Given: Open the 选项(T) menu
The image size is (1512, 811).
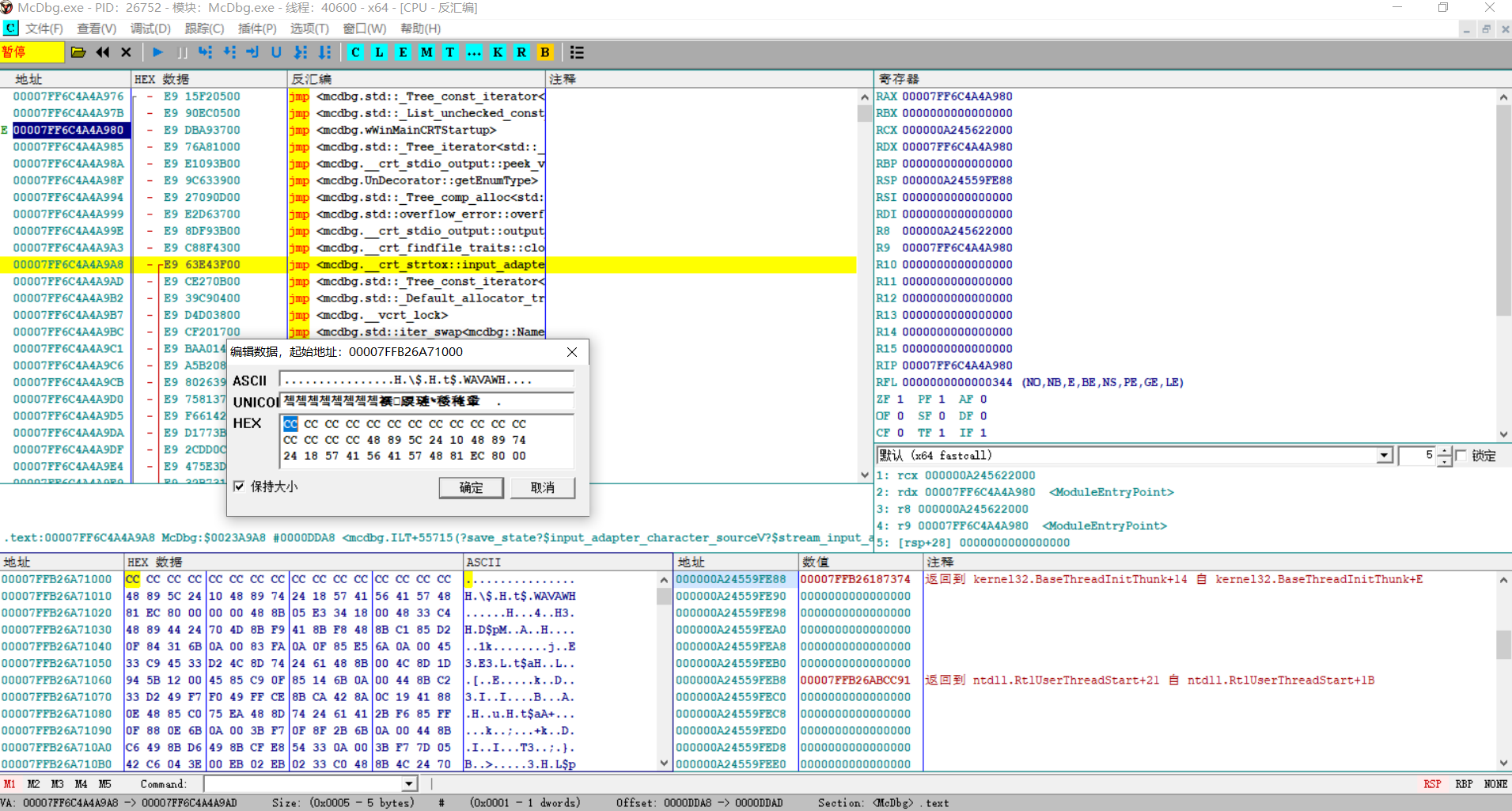Looking at the screenshot, I should coord(309,28).
